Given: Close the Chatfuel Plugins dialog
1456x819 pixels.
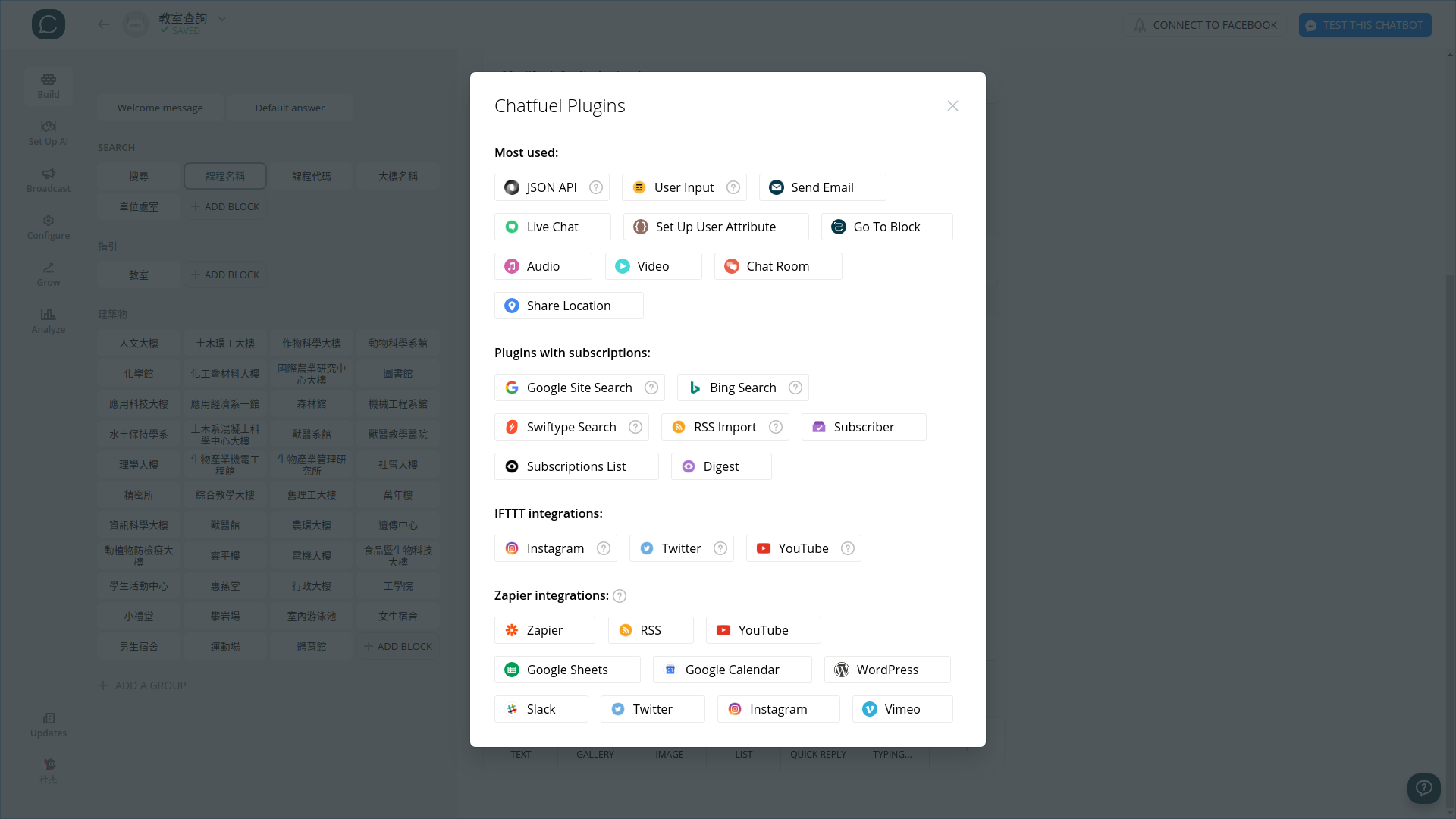Looking at the screenshot, I should pos(952,106).
